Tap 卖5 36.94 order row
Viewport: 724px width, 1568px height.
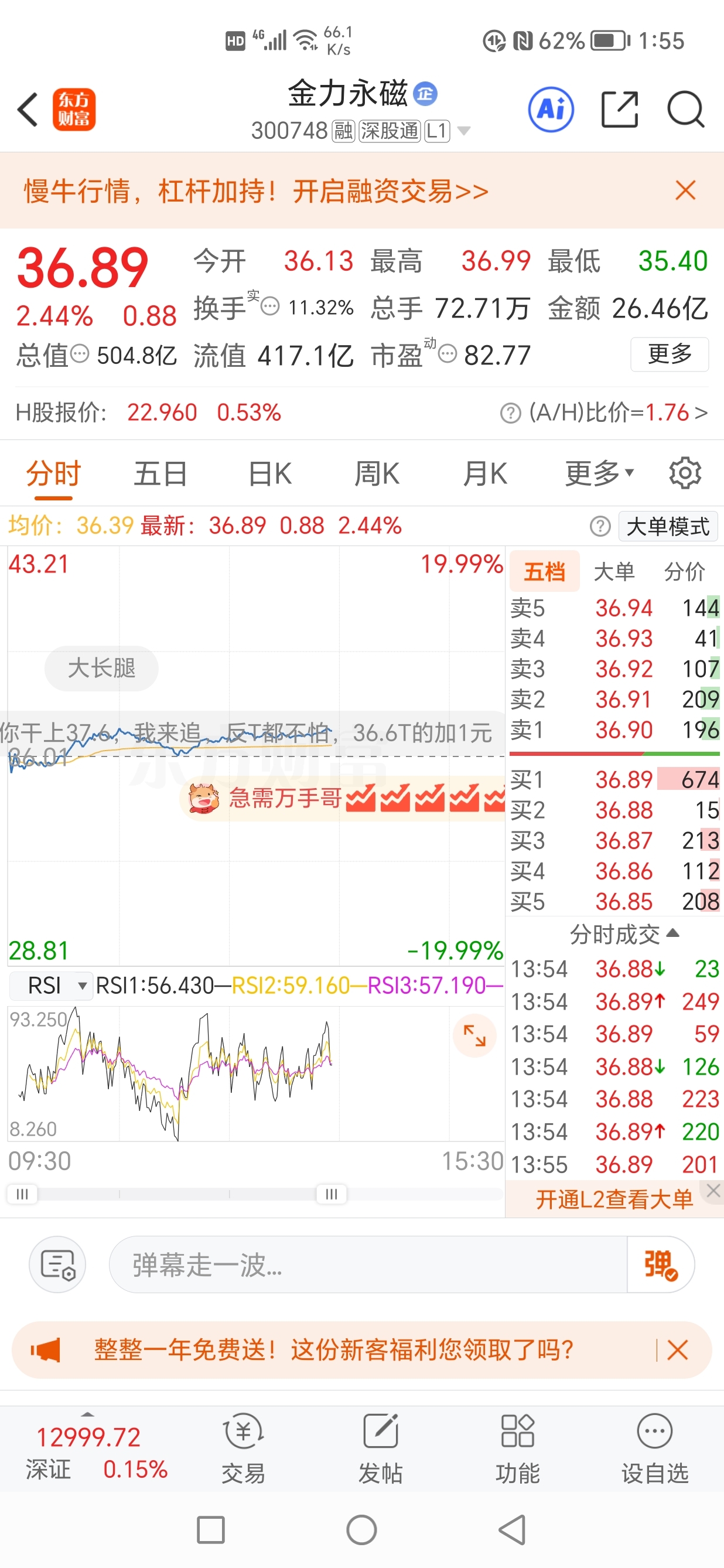(614, 608)
